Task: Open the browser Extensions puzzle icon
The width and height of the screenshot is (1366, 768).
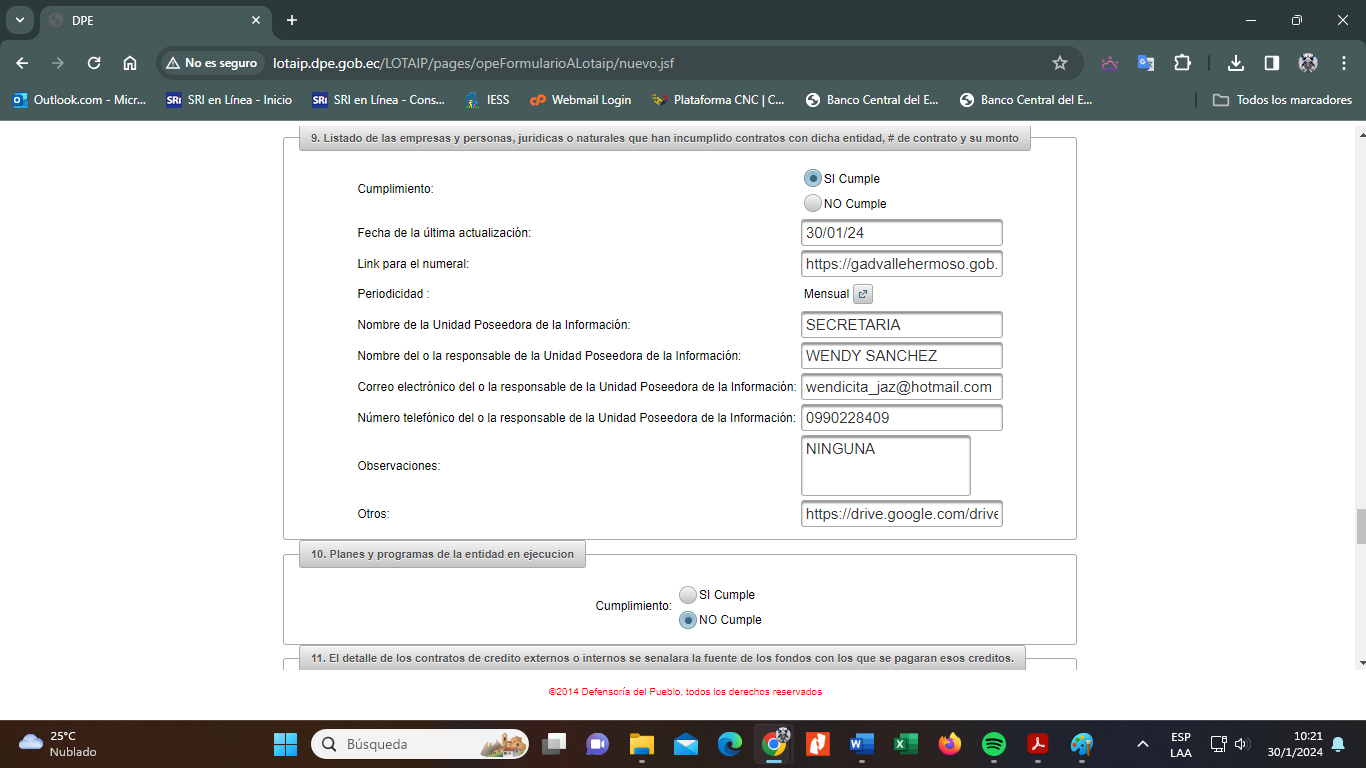Action: pos(1182,63)
